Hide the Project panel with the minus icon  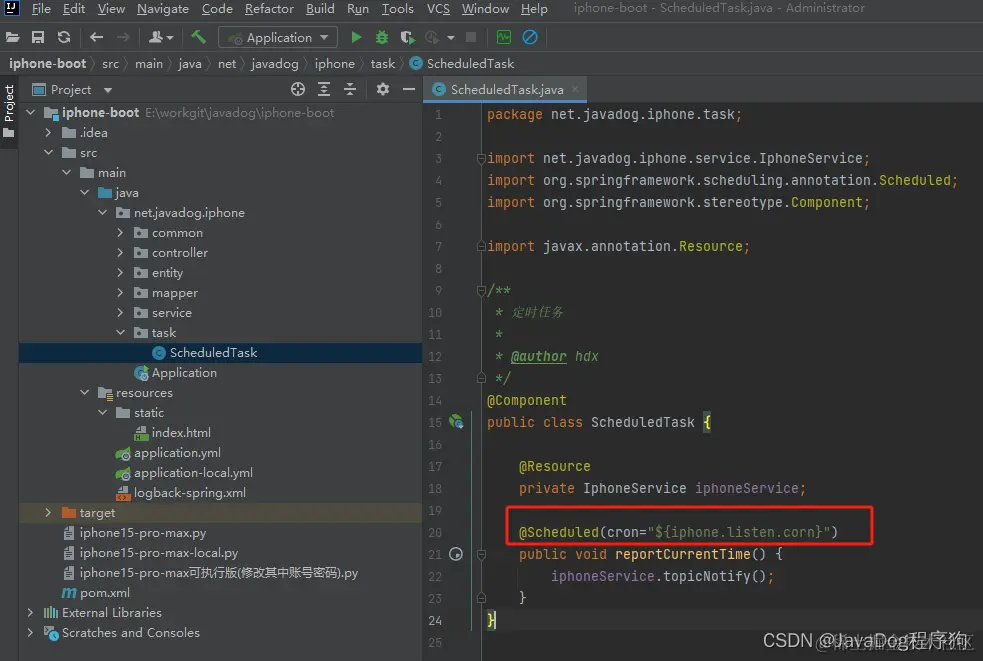409,90
